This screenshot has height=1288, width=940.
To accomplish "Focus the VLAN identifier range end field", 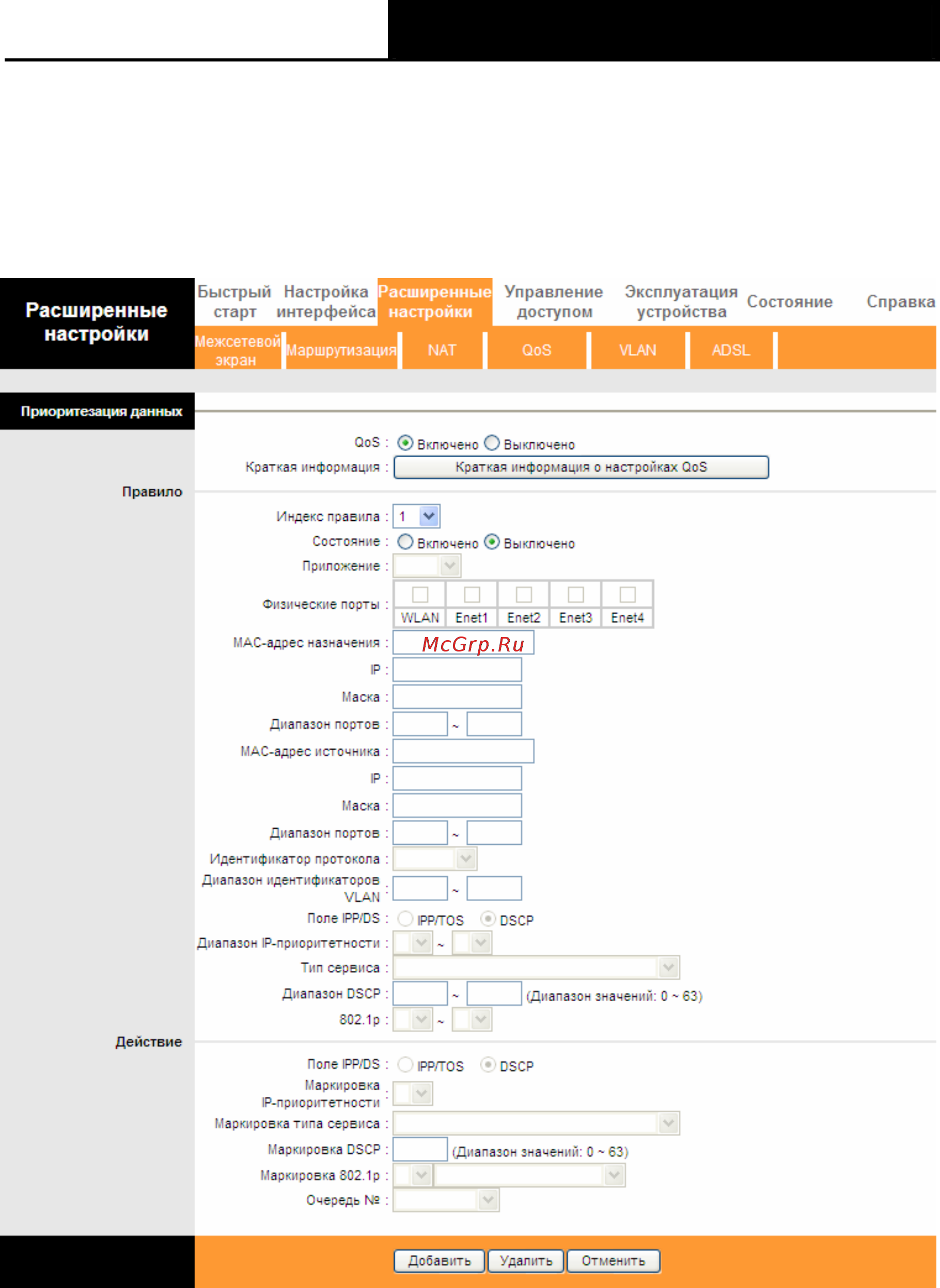I will (x=494, y=889).
